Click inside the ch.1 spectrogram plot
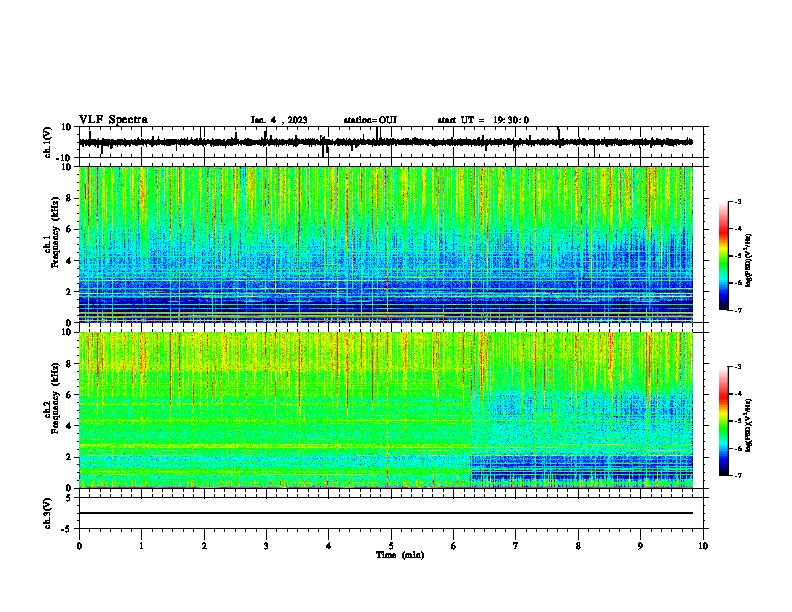Image resolution: width=792 pixels, height=612 pixels. [x=386, y=244]
